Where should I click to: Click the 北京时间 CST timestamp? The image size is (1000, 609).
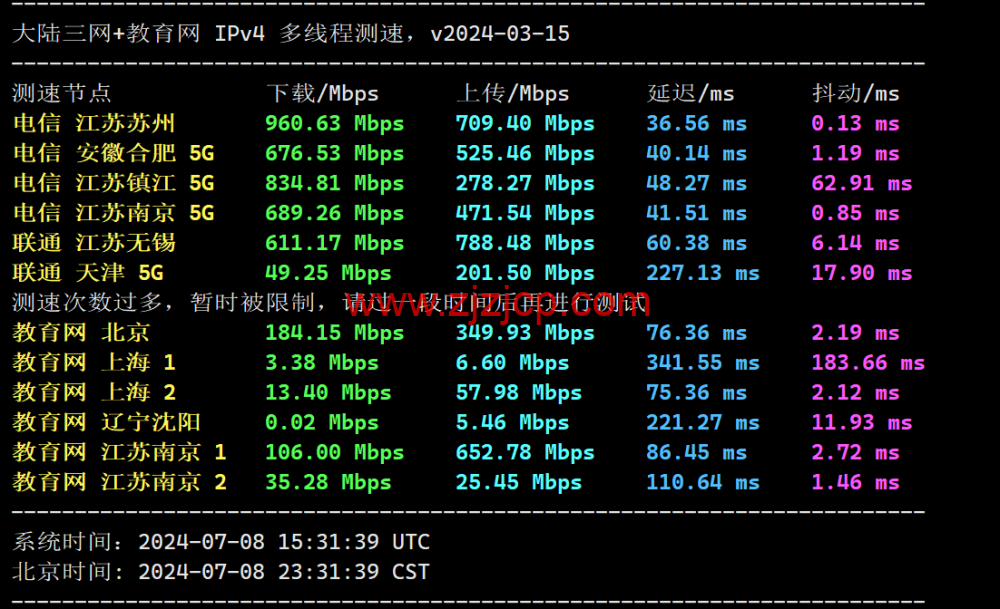coord(220,573)
